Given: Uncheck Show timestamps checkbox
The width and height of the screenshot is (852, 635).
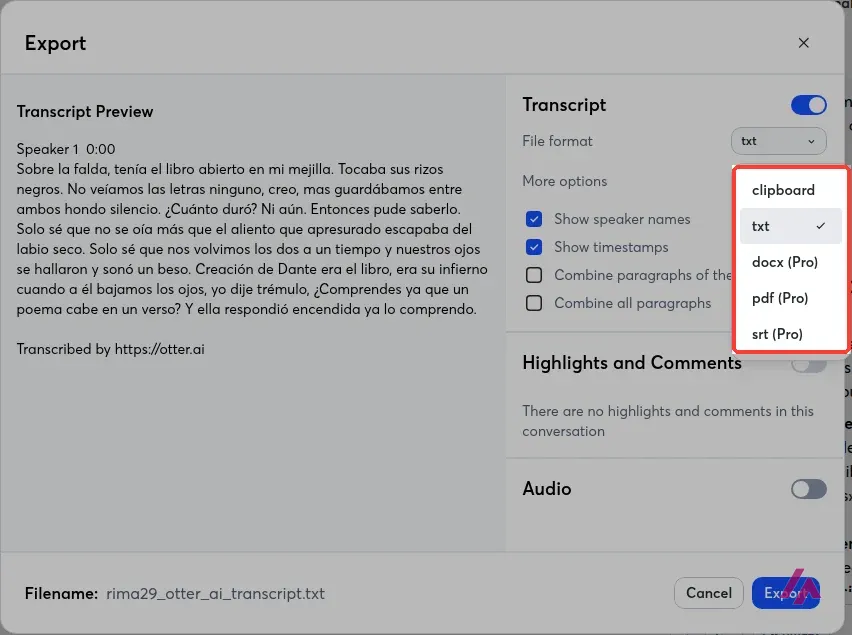Looking at the screenshot, I should [534, 247].
